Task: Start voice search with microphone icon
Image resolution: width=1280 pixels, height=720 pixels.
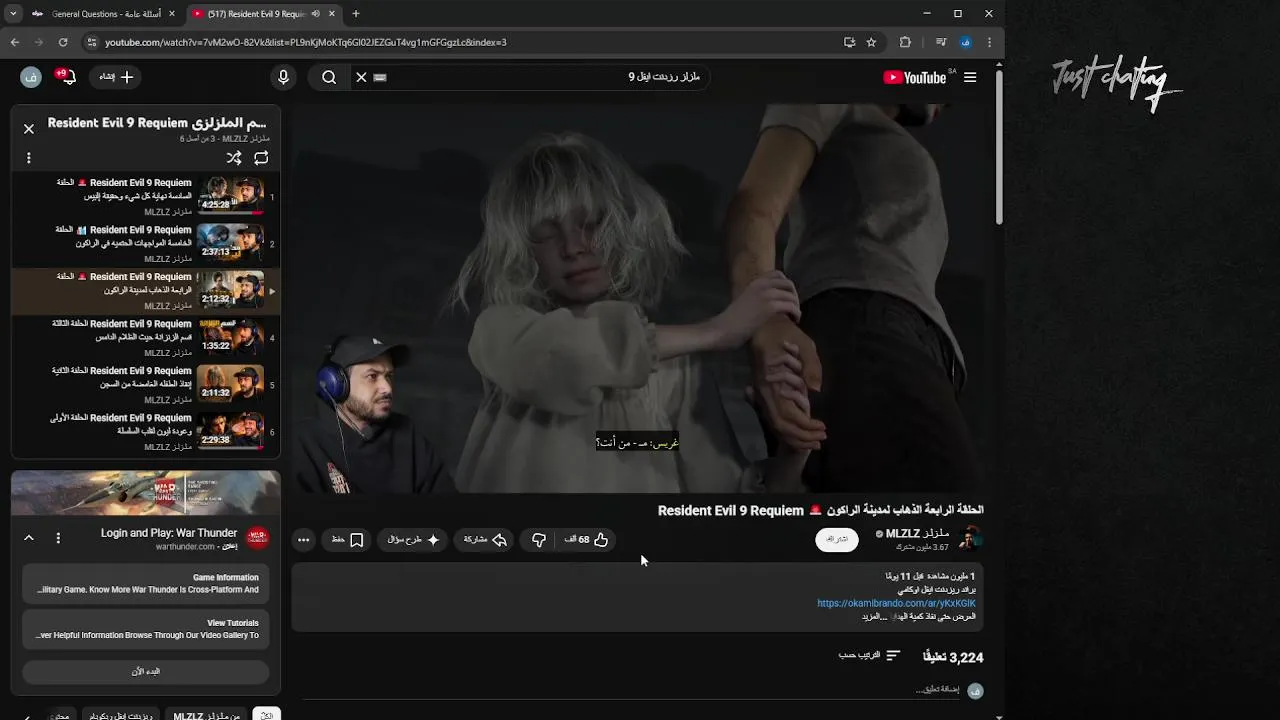Action: tap(283, 77)
